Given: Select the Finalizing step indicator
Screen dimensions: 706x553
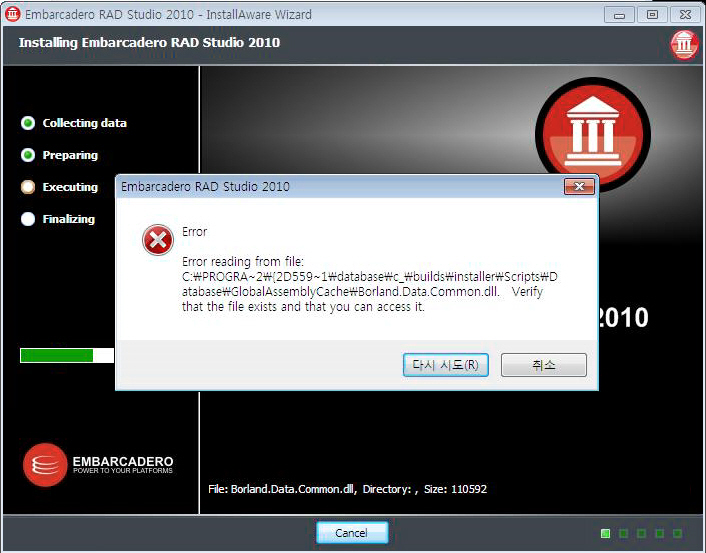Looking at the screenshot, I should 28,219.
